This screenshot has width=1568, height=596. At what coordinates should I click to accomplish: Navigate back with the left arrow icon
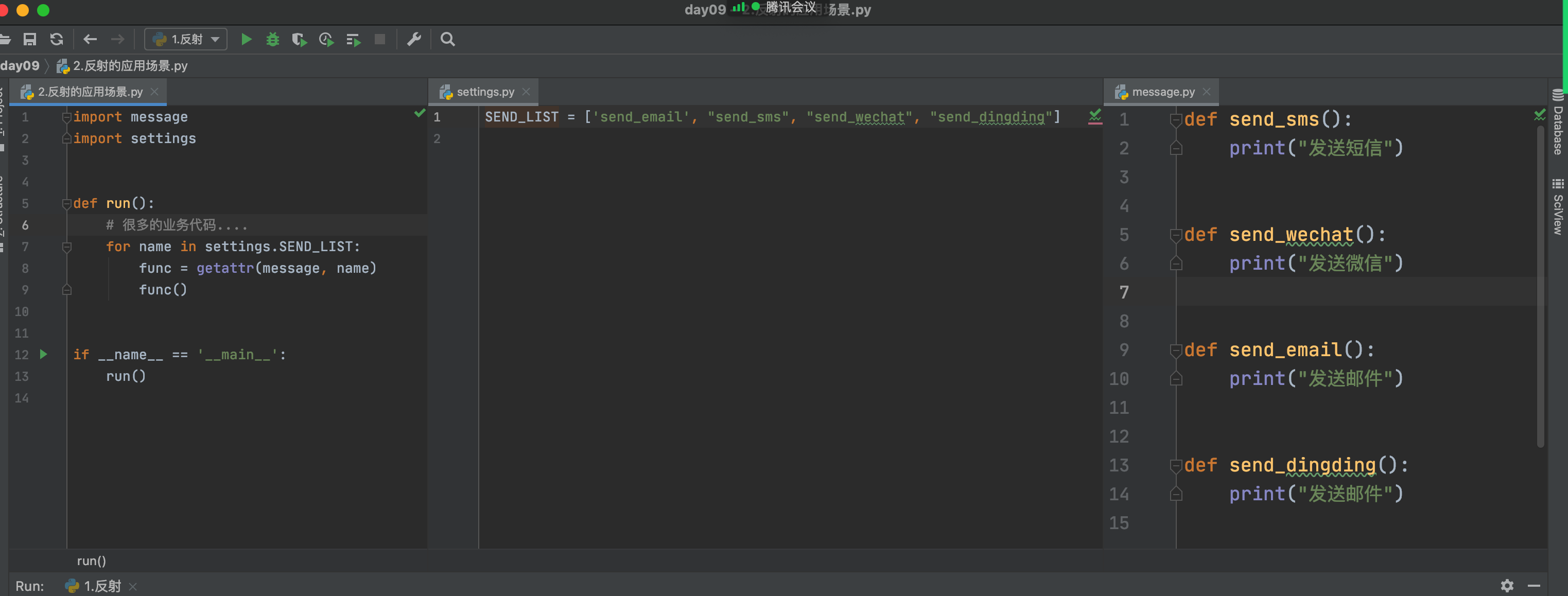click(x=90, y=40)
